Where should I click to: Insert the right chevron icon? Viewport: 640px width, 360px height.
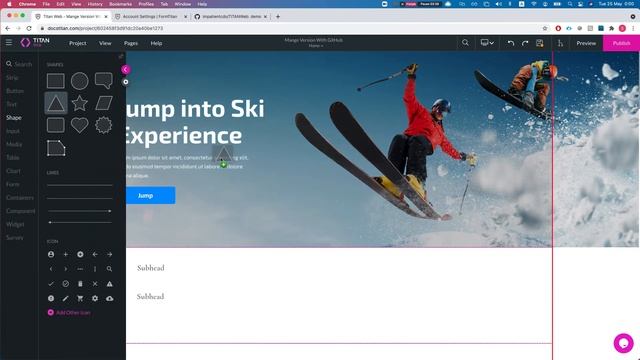(65, 269)
